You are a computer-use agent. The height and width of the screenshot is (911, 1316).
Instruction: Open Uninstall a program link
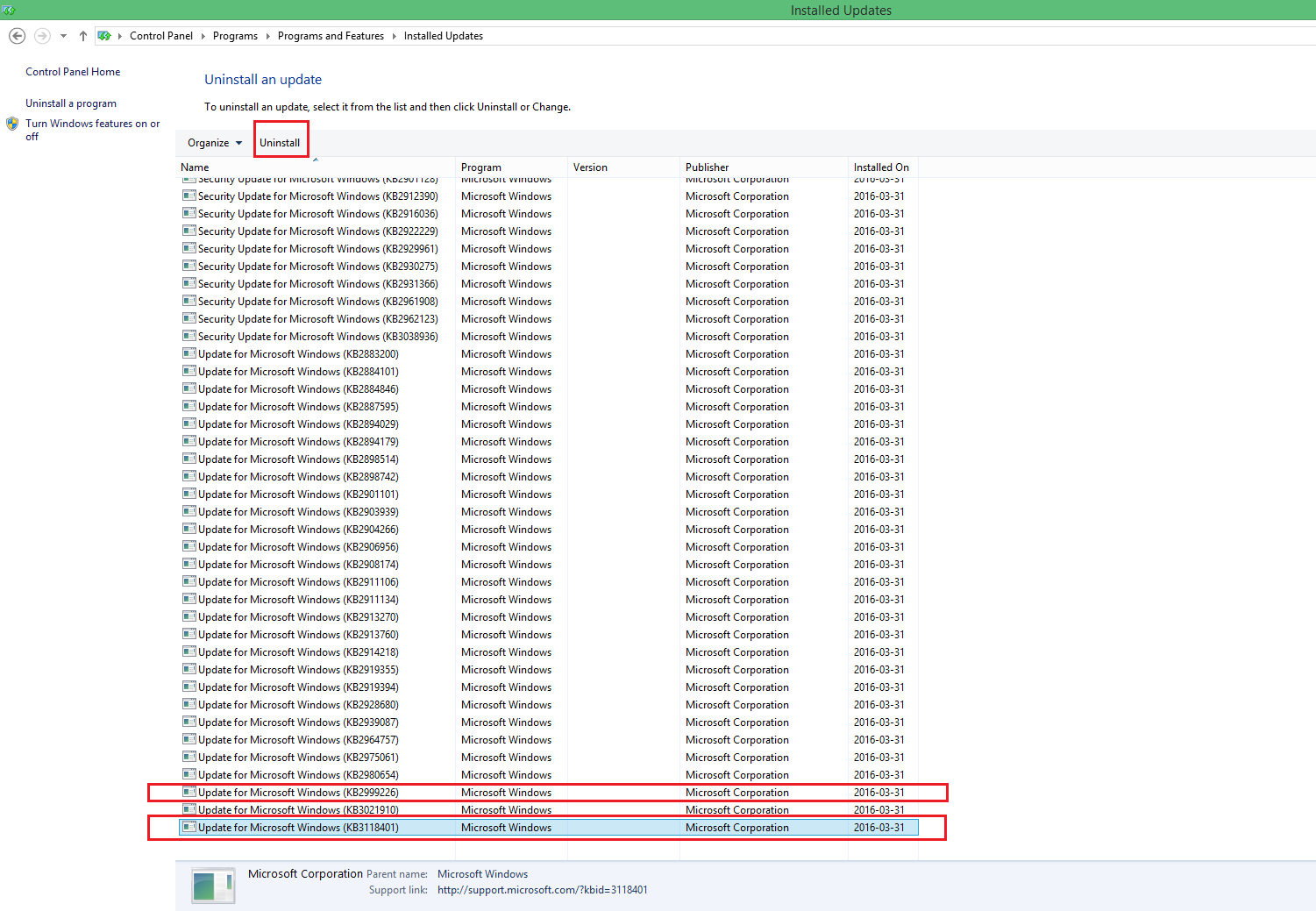click(71, 103)
